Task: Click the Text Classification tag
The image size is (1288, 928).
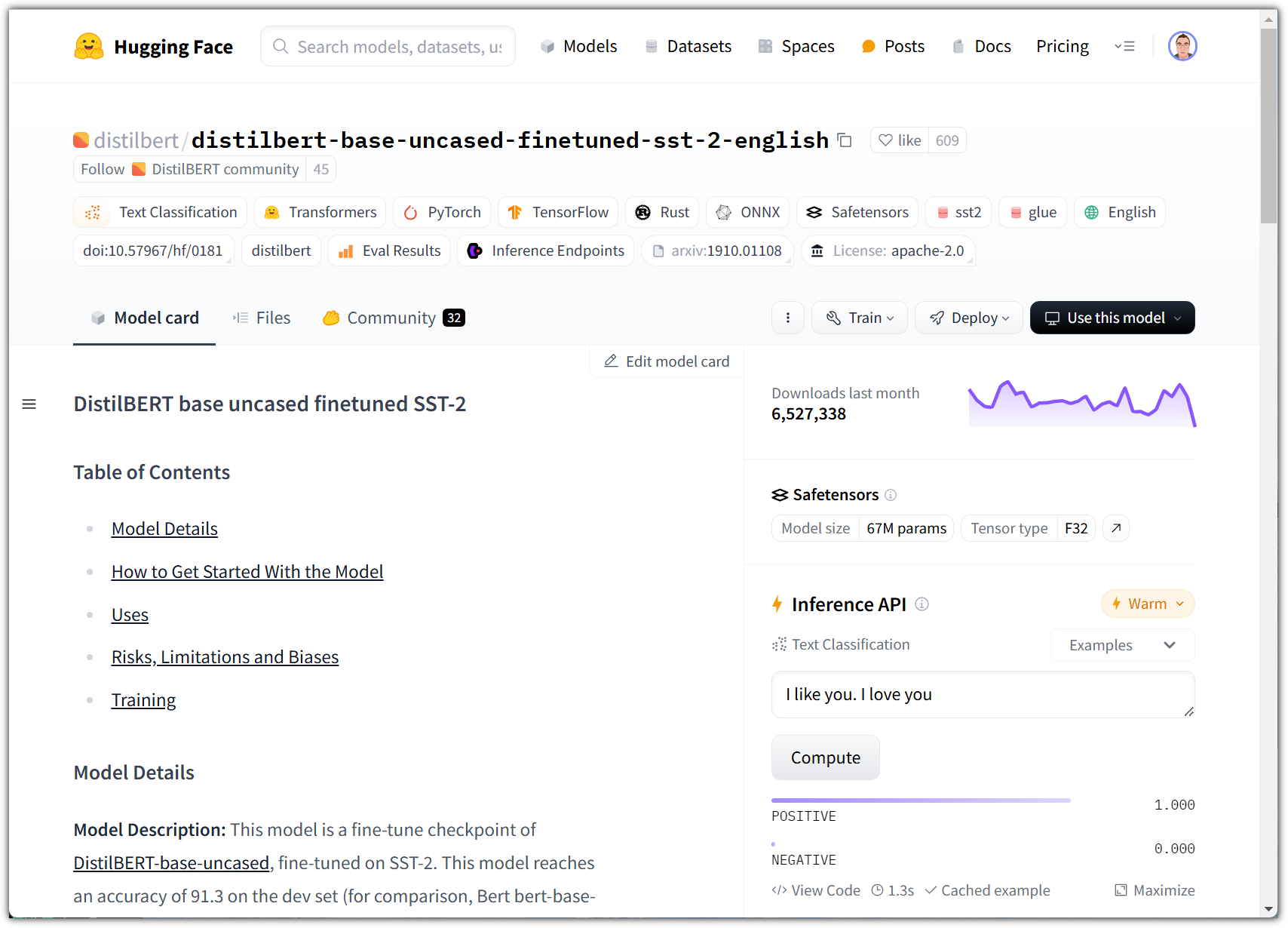Action: [x=161, y=212]
